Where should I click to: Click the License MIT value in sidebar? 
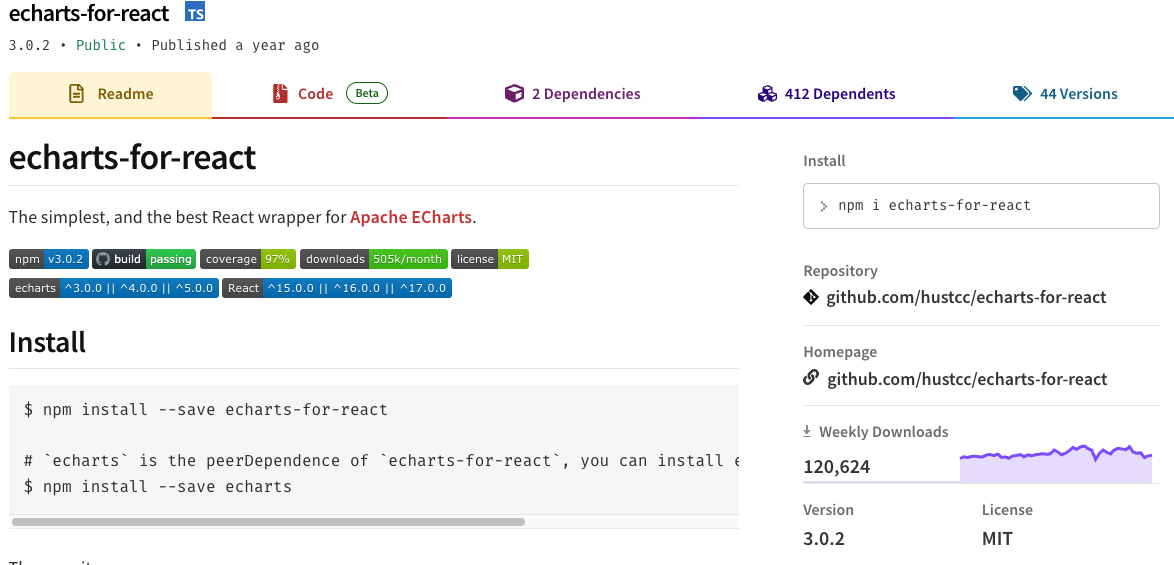(997, 539)
